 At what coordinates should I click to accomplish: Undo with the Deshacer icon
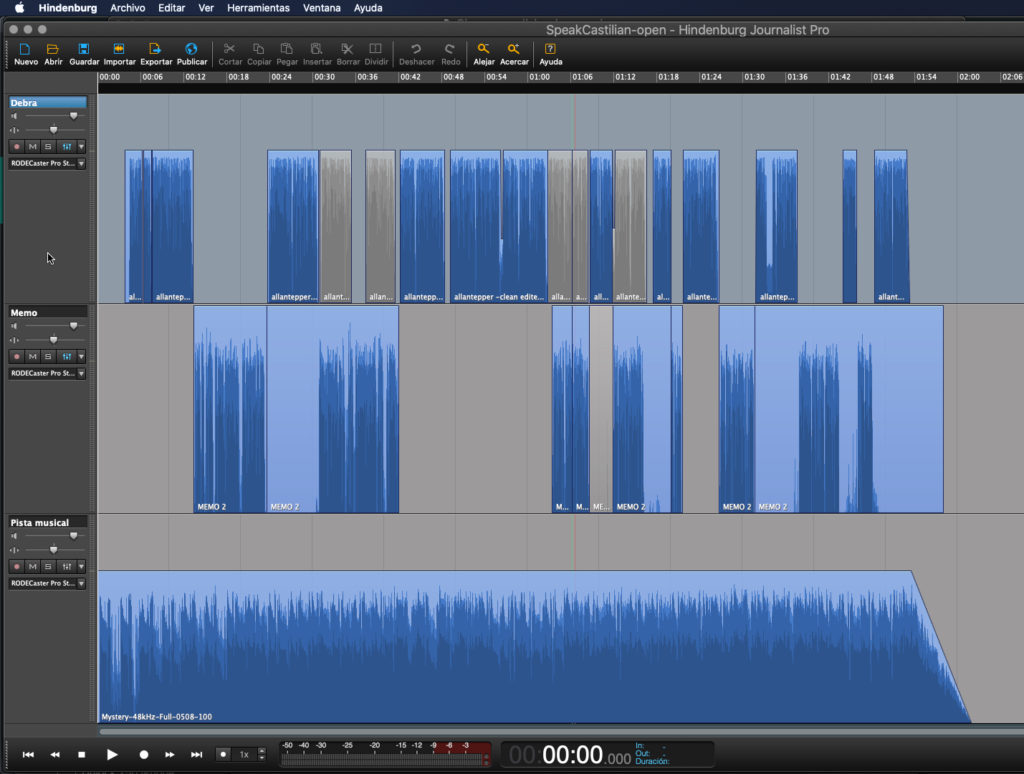point(416,54)
